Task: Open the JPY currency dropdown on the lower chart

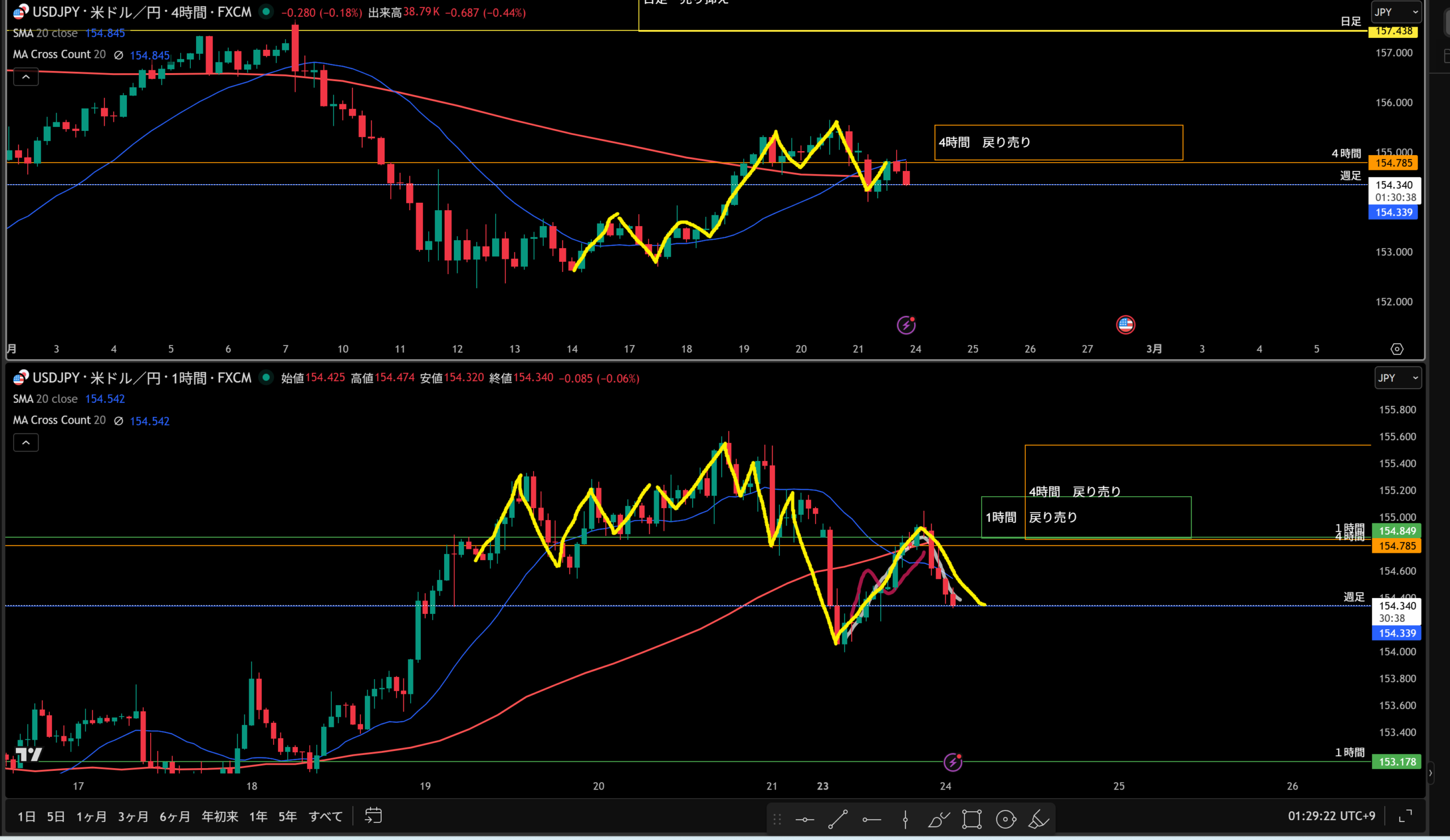Action: pos(1397,378)
